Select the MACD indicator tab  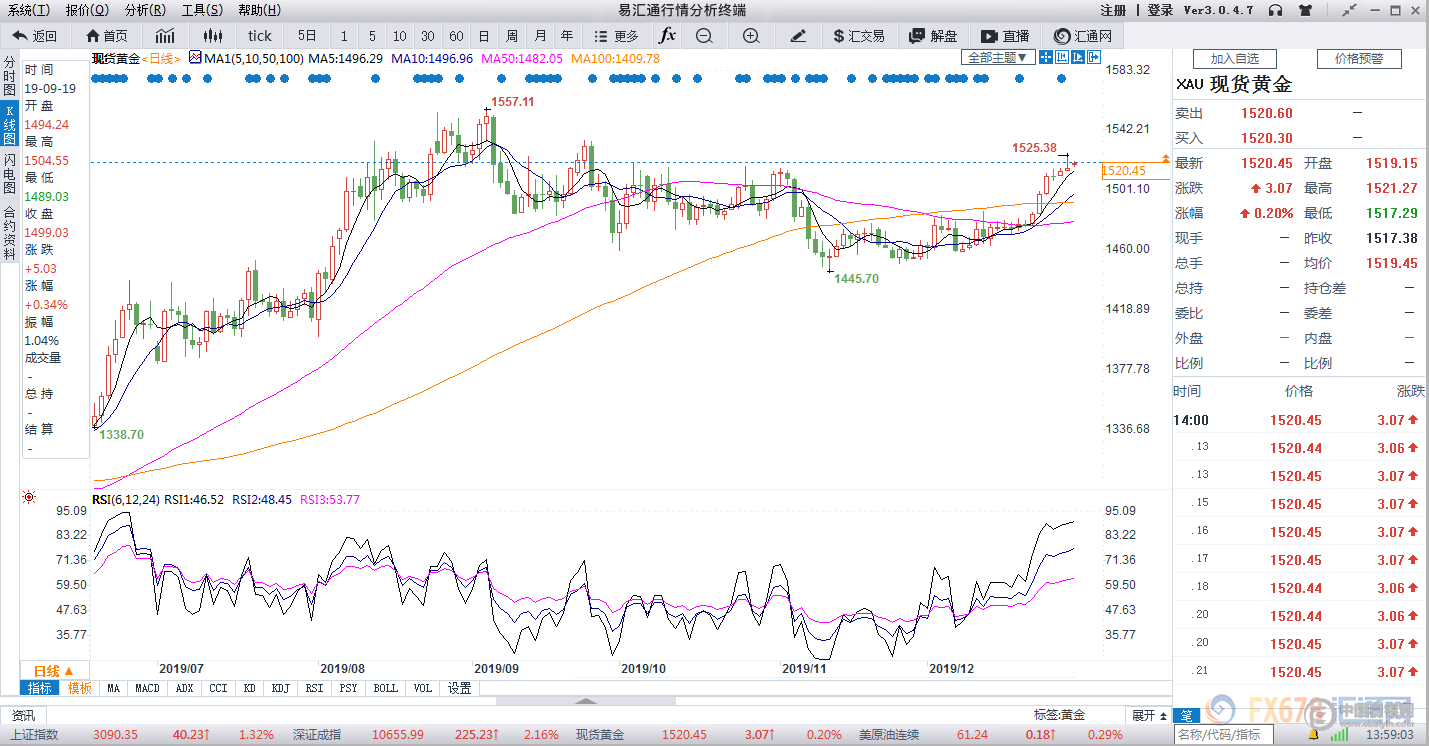pos(147,688)
